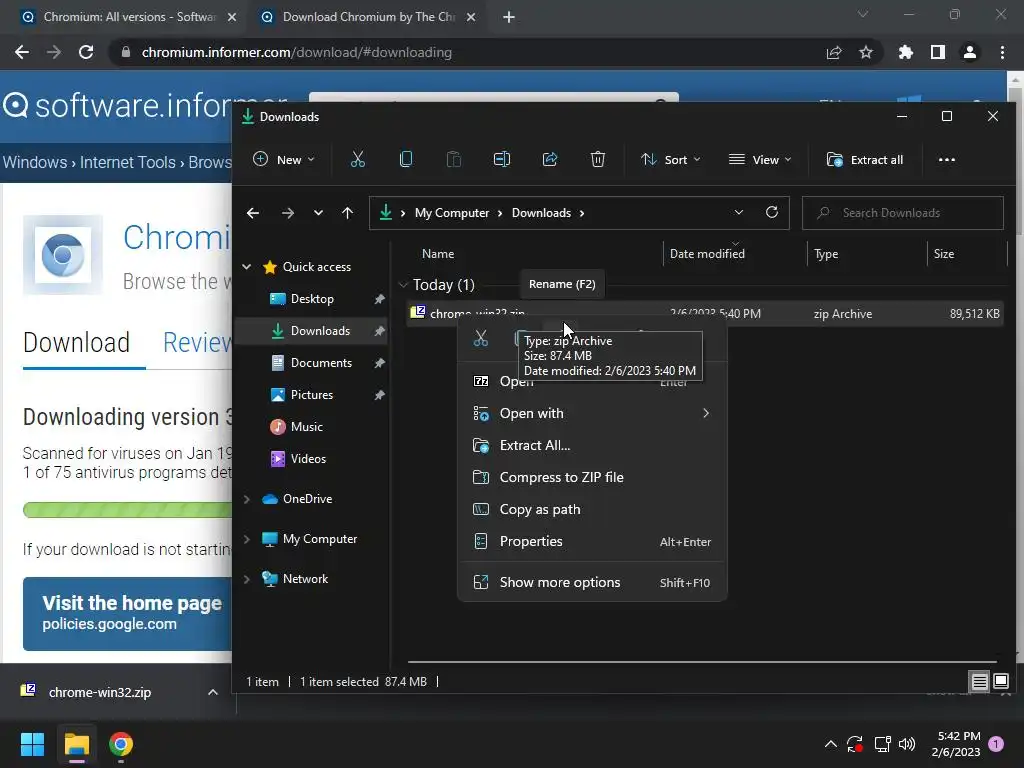Click the Cut scissors icon in context menu
Image resolution: width=1024 pixels, height=768 pixels.
click(481, 338)
